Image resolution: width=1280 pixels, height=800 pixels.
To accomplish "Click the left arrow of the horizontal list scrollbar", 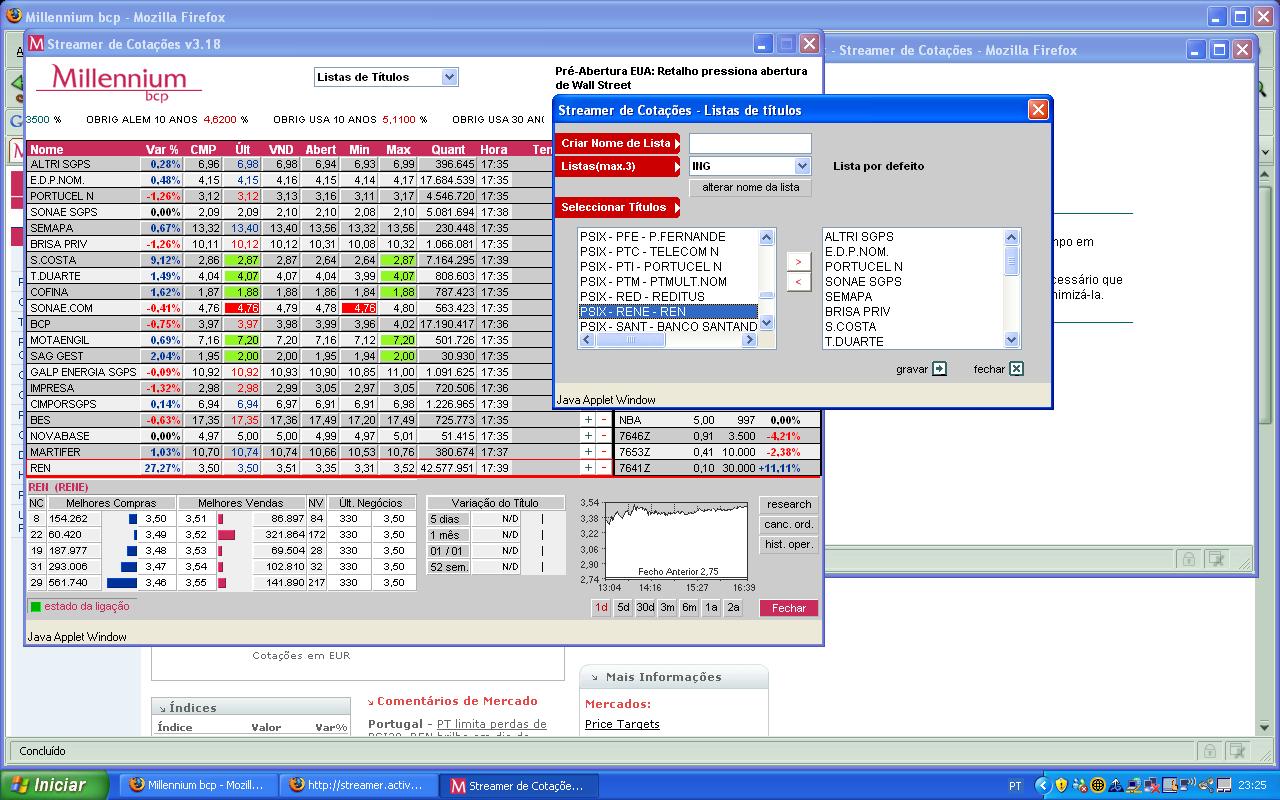I will coord(587,340).
